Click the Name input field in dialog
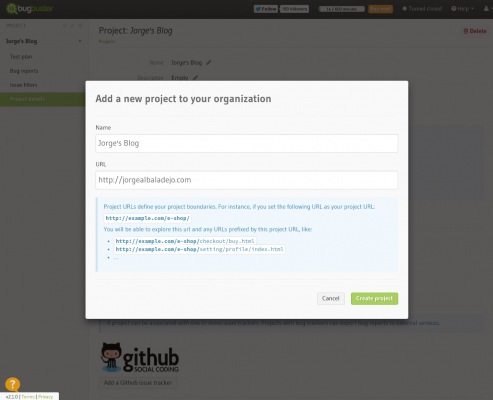493x400 pixels. (247, 143)
